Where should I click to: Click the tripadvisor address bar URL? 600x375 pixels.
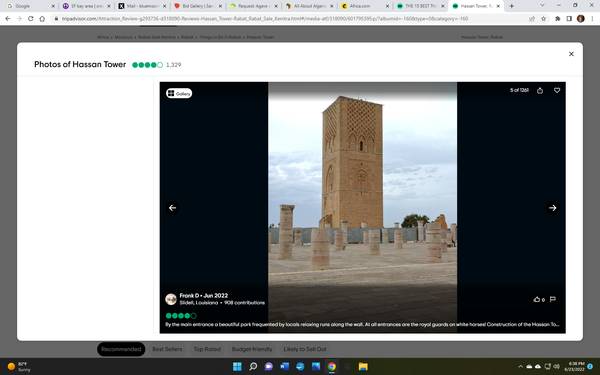pyautogui.click(x=265, y=19)
